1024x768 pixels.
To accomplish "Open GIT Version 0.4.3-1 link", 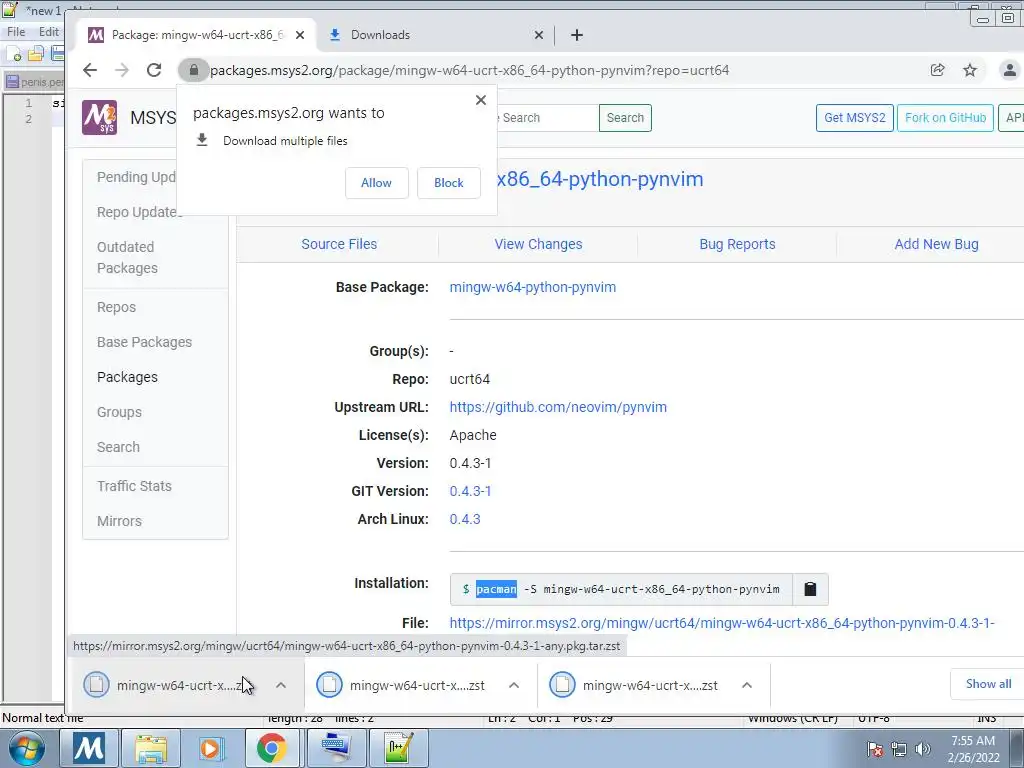I will tap(470, 491).
